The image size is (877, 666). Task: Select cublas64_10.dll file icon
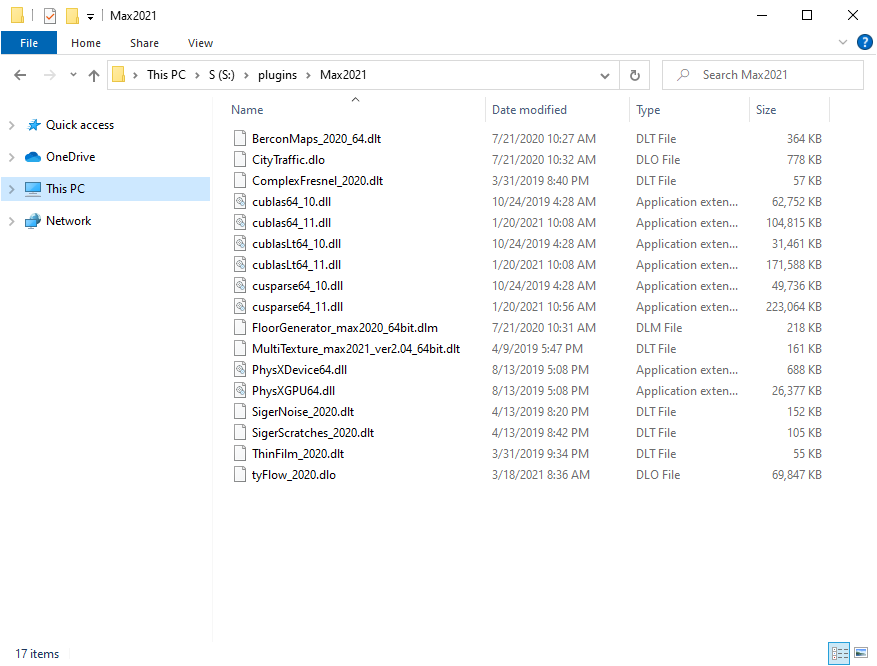240,201
